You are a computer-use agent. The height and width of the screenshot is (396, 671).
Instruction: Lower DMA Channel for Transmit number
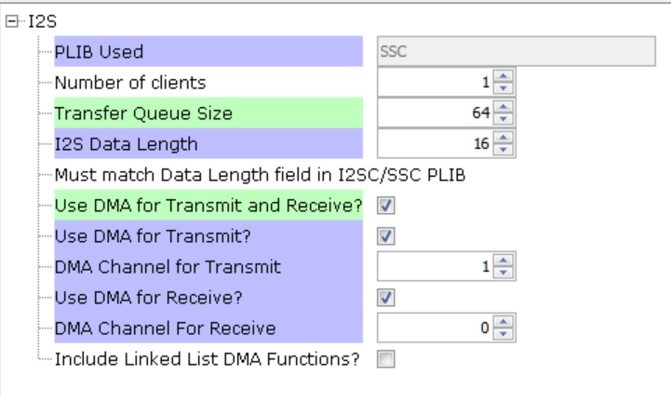coord(503,273)
